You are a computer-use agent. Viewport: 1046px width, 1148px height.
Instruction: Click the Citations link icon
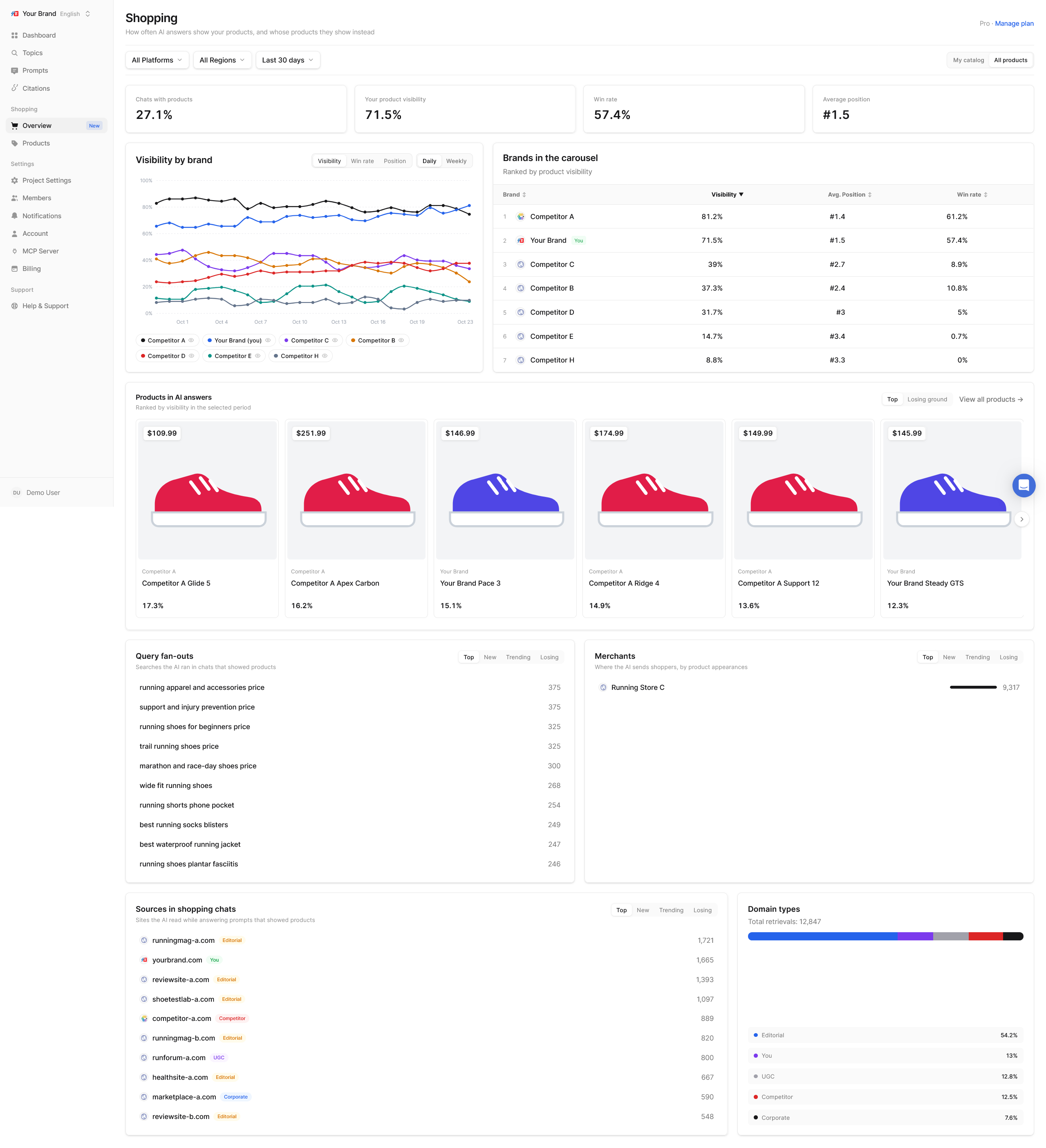point(15,88)
